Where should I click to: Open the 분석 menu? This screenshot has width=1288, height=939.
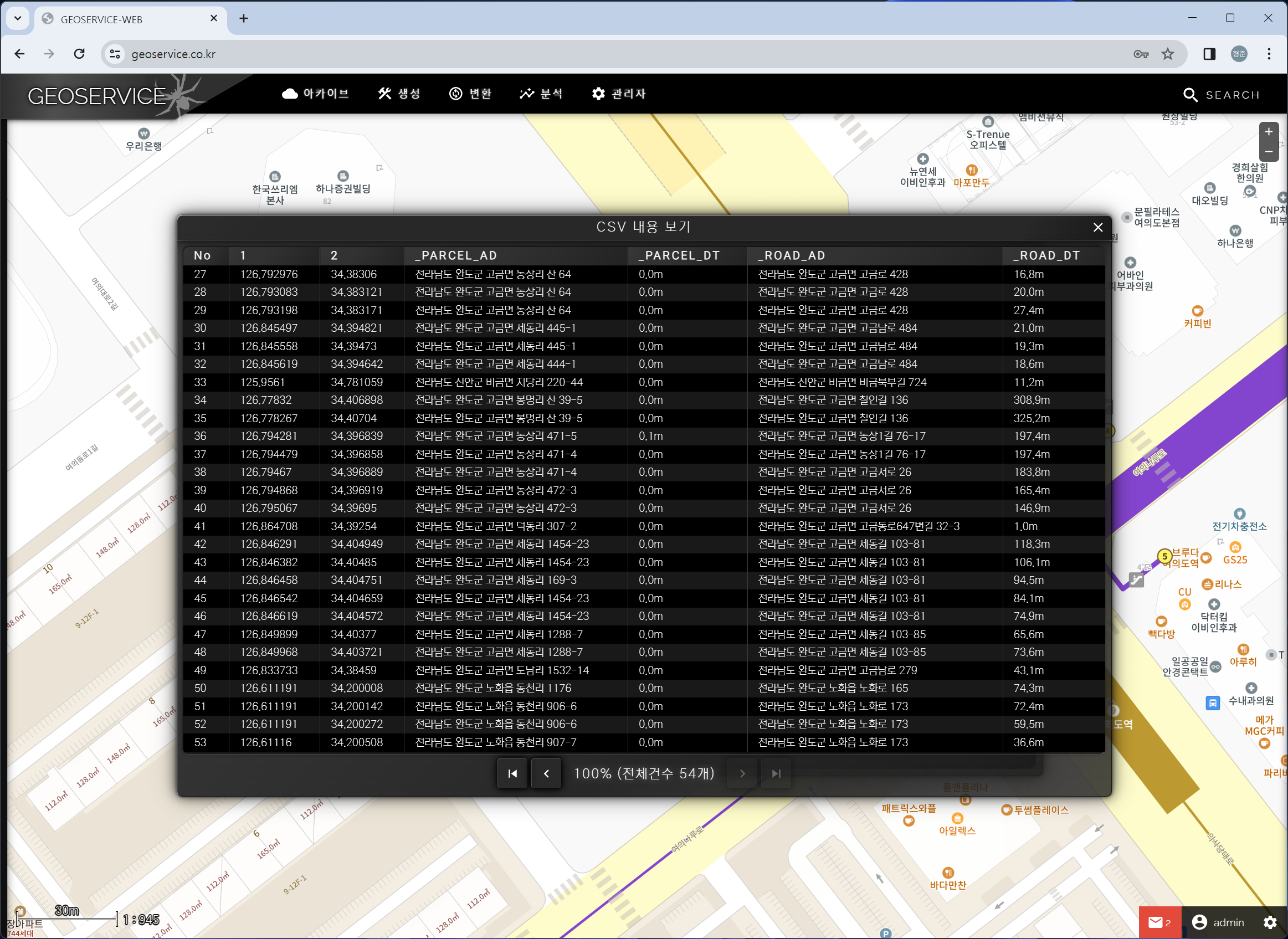pyautogui.click(x=541, y=93)
